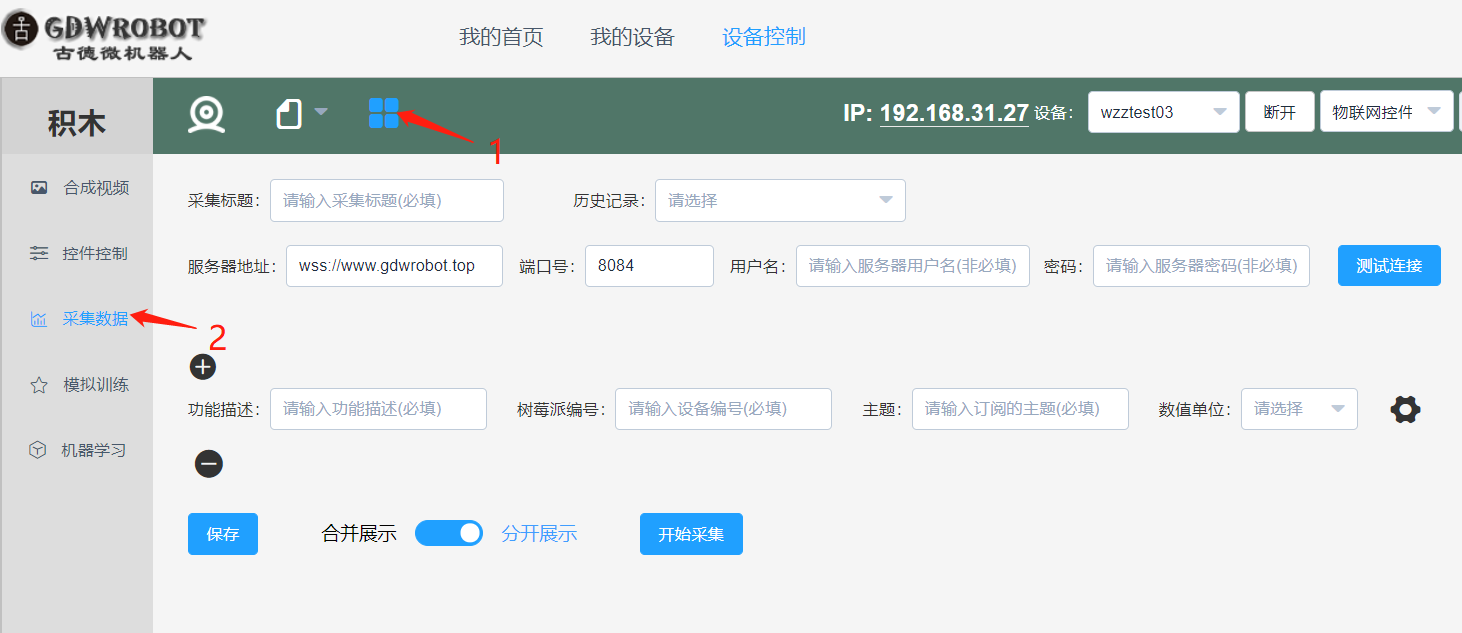Switch to the 我的设备 tab
1462x633 pixels.
pos(632,37)
